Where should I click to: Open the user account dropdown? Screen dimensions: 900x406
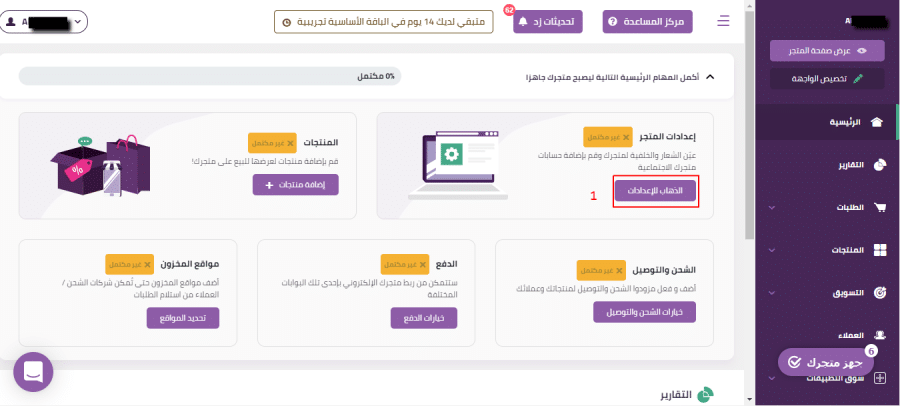(44, 22)
